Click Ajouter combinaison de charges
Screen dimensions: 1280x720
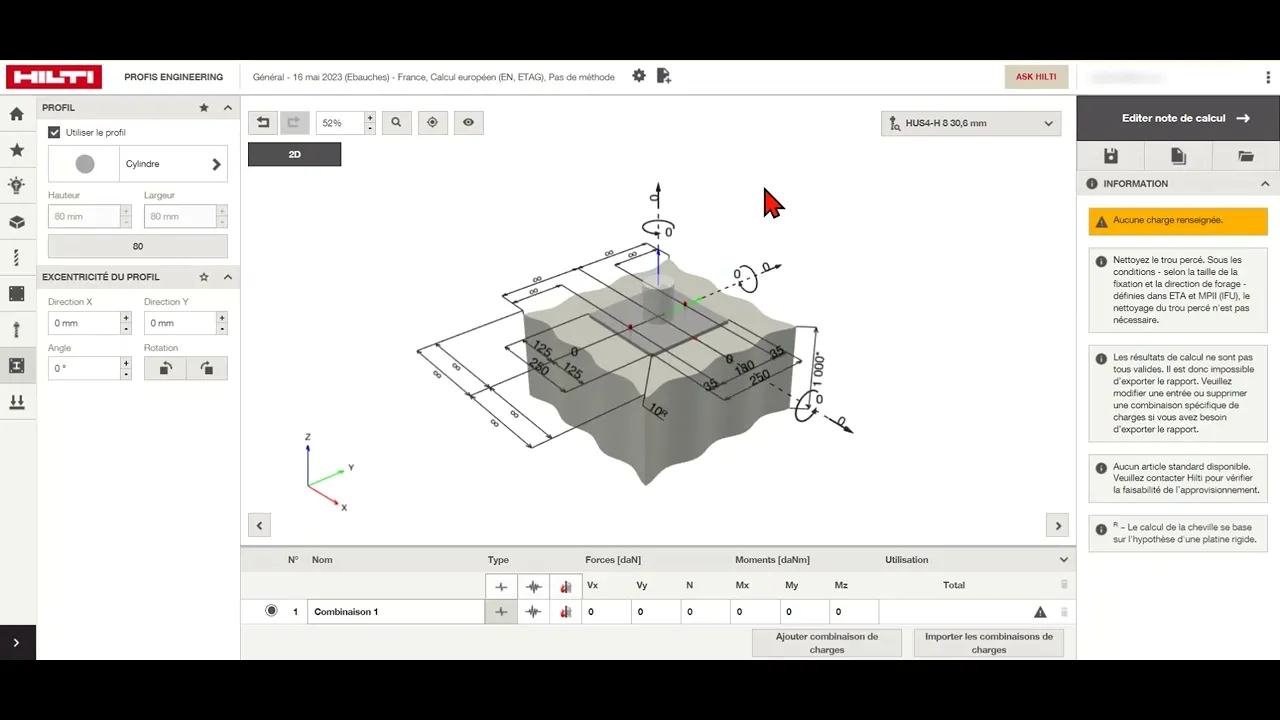(x=827, y=643)
